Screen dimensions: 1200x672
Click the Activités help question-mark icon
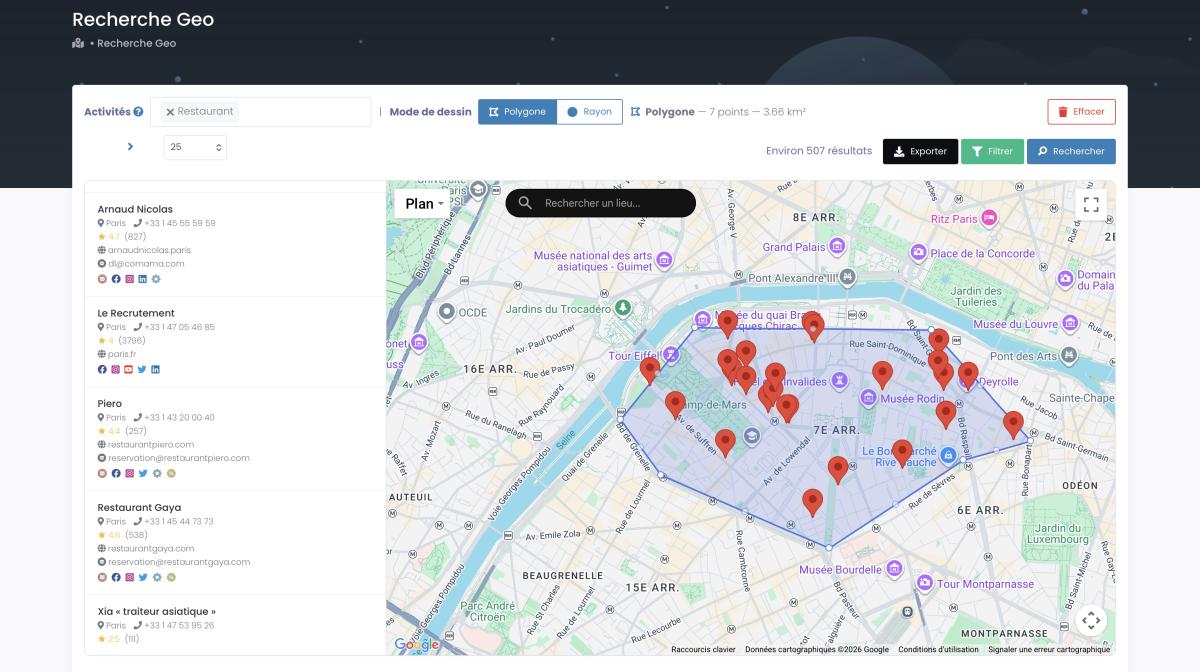[x=138, y=112]
